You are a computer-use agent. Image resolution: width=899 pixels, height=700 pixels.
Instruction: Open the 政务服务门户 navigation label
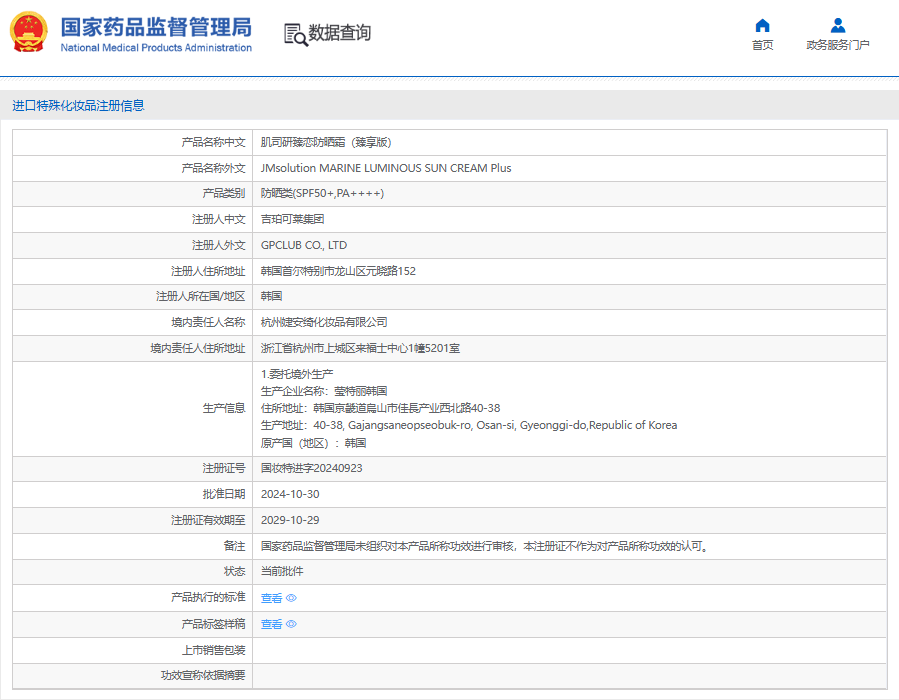click(838, 45)
